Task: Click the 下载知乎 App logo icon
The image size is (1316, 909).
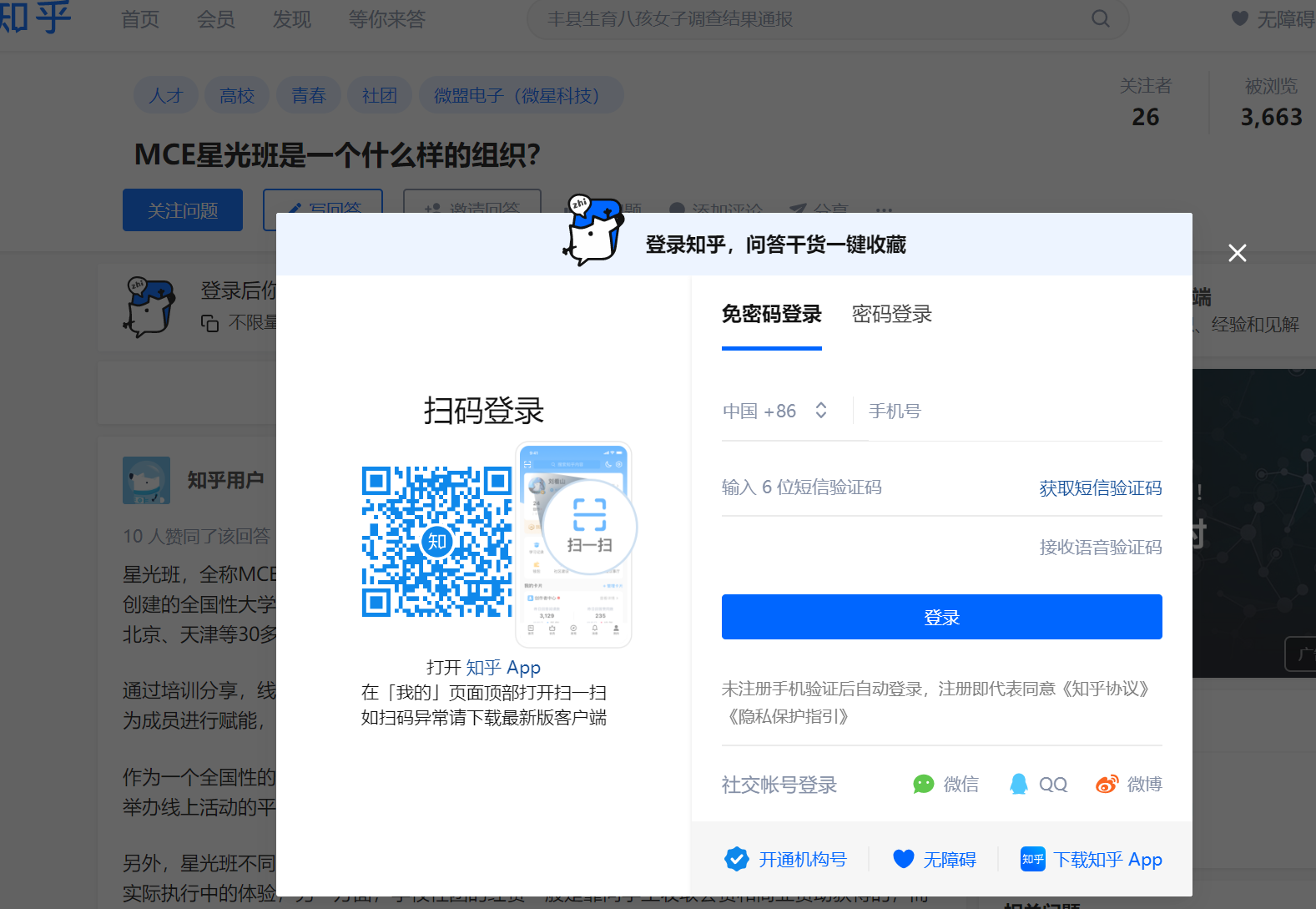Action: pos(1032,859)
